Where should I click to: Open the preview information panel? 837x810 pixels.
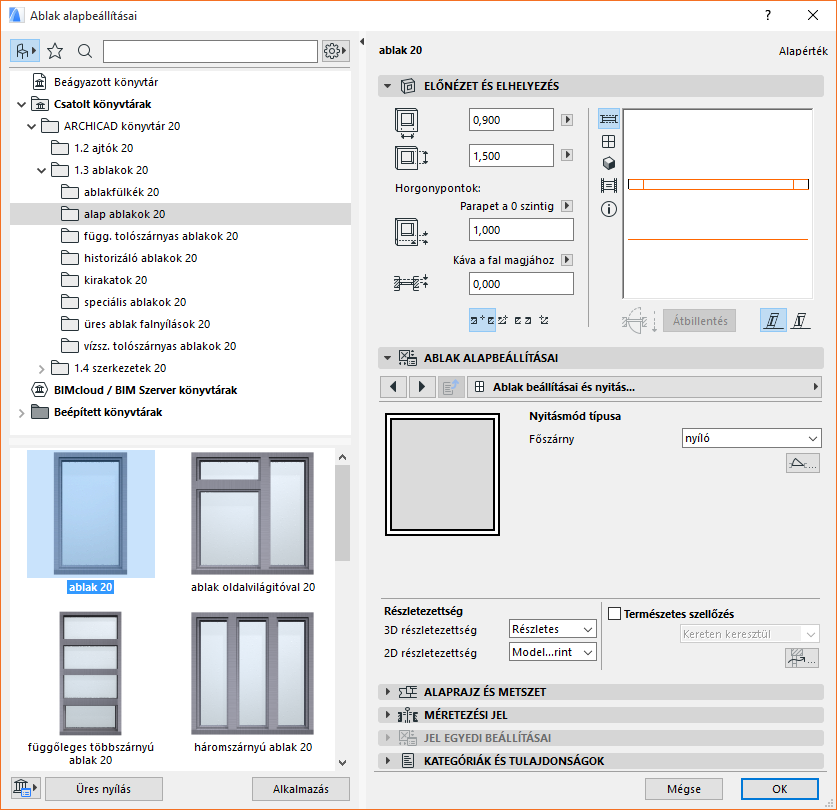pyautogui.click(x=608, y=209)
